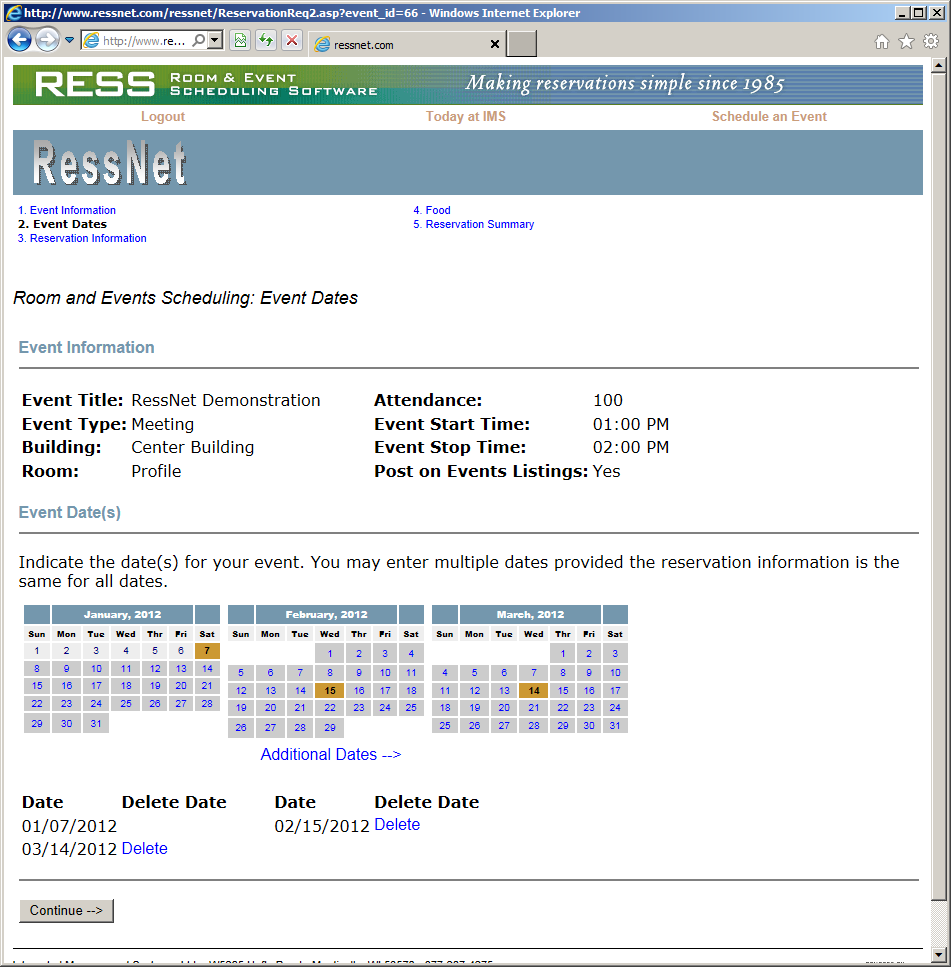The width and height of the screenshot is (951, 967).
Task: Open the Tools gear icon
Action: (930, 42)
